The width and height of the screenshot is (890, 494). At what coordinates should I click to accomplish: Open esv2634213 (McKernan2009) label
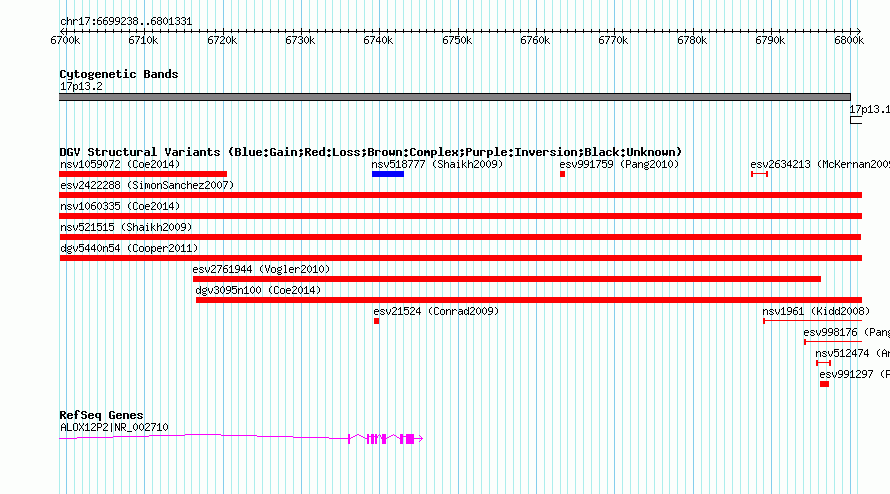[820, 164]
